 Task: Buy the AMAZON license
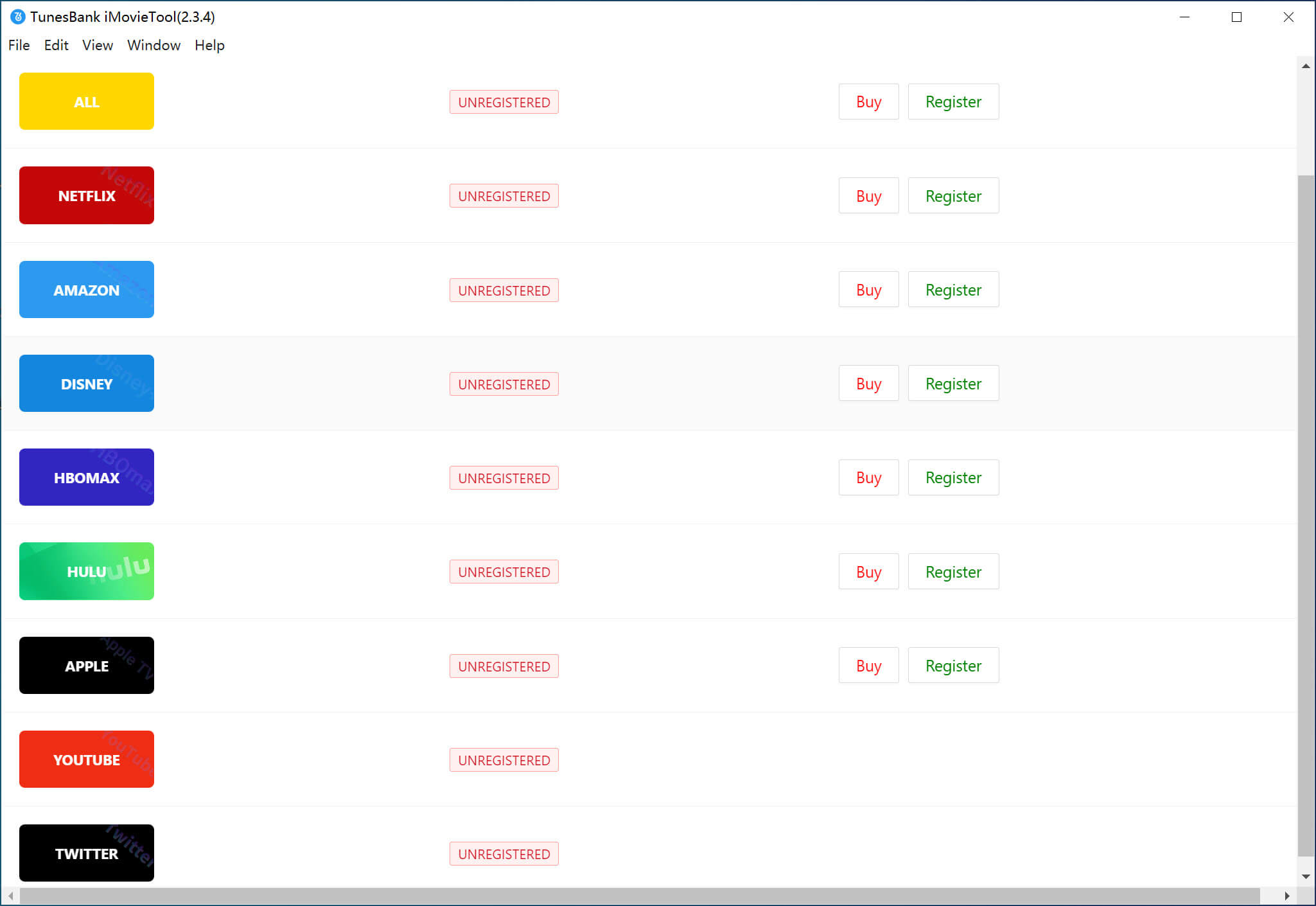tap(868, 290)
